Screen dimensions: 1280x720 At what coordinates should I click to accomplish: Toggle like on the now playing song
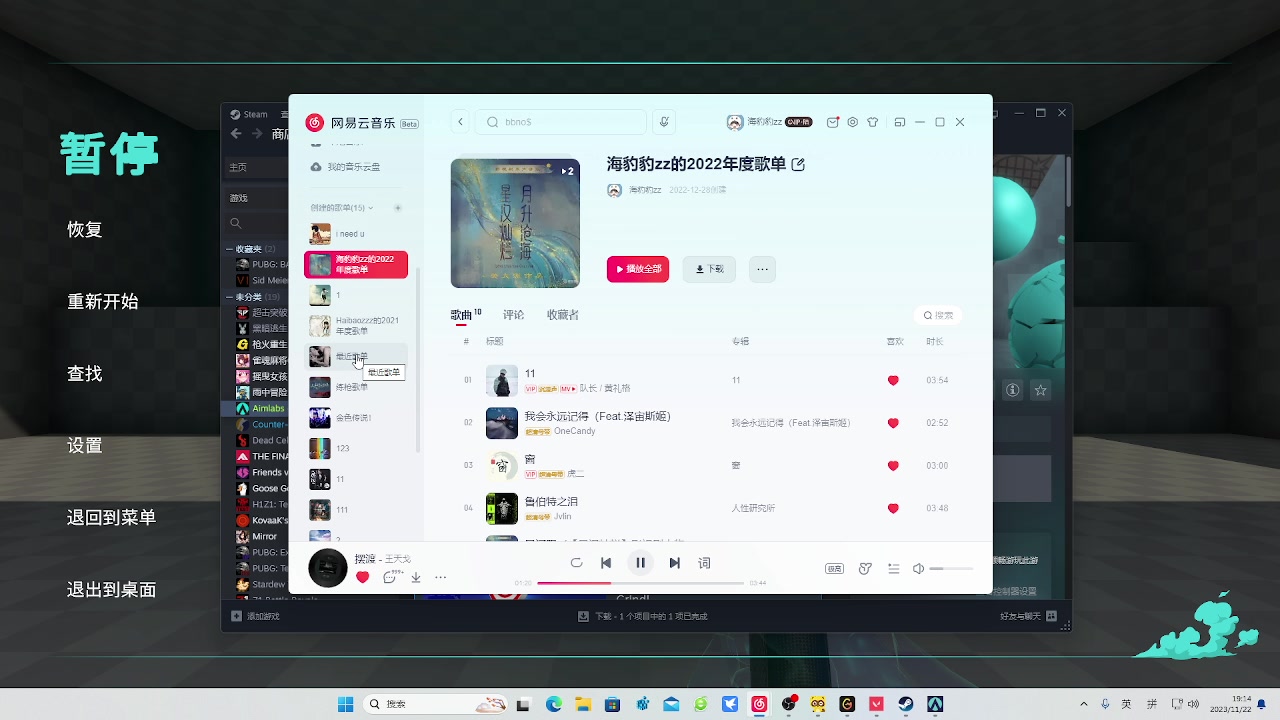point(362,577)
